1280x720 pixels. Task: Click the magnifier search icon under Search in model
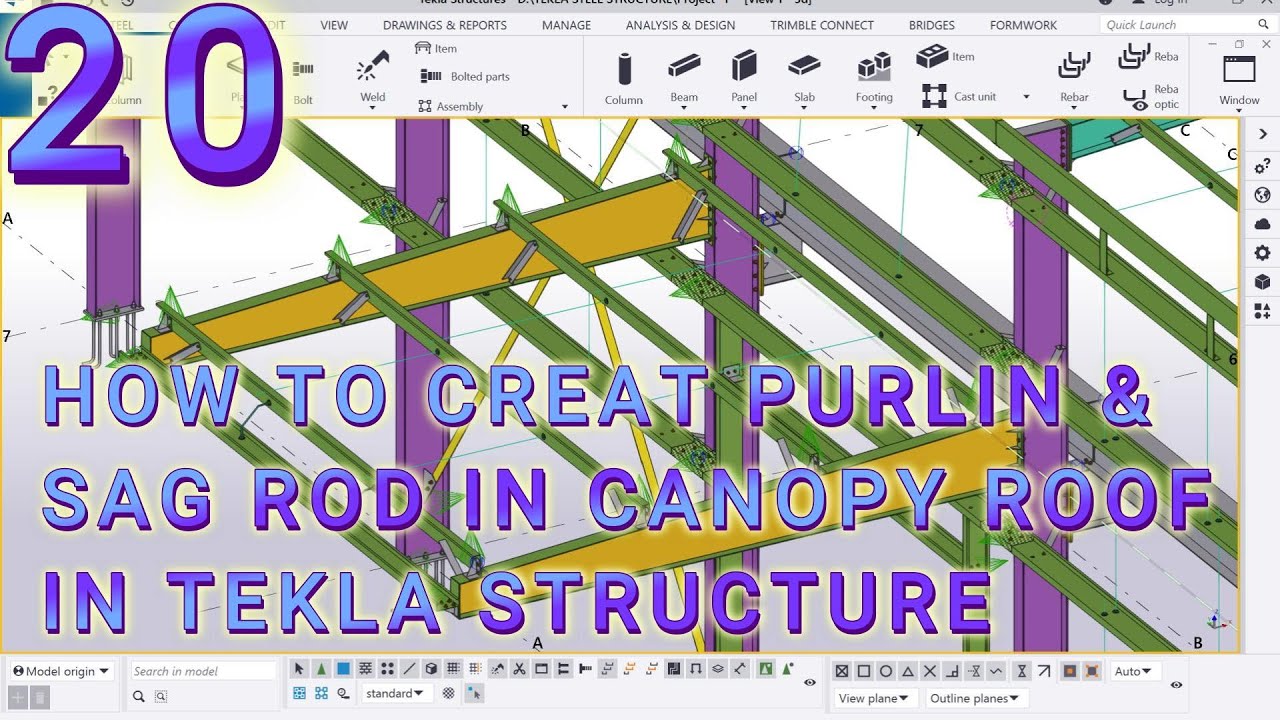pos(141,696)
